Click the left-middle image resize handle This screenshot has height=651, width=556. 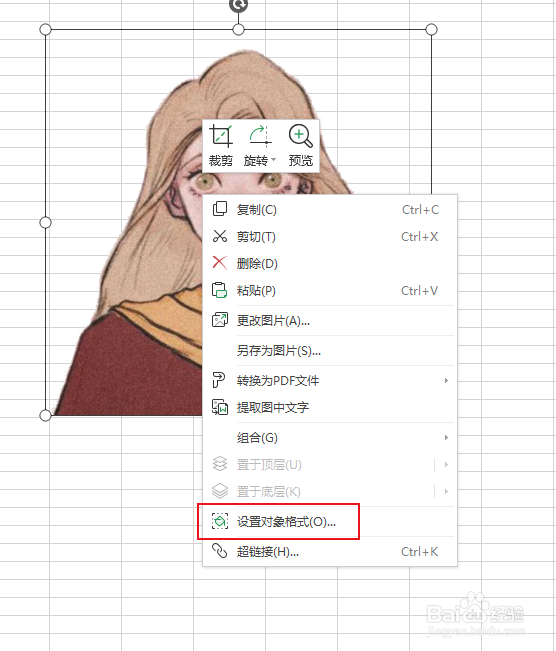[x=45, y=223]
